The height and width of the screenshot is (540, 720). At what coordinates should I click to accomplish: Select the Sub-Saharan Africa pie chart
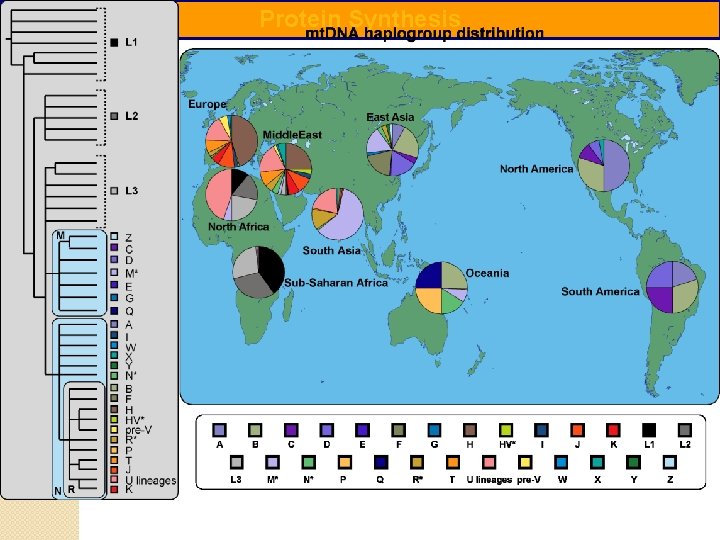tap(259, 272)
